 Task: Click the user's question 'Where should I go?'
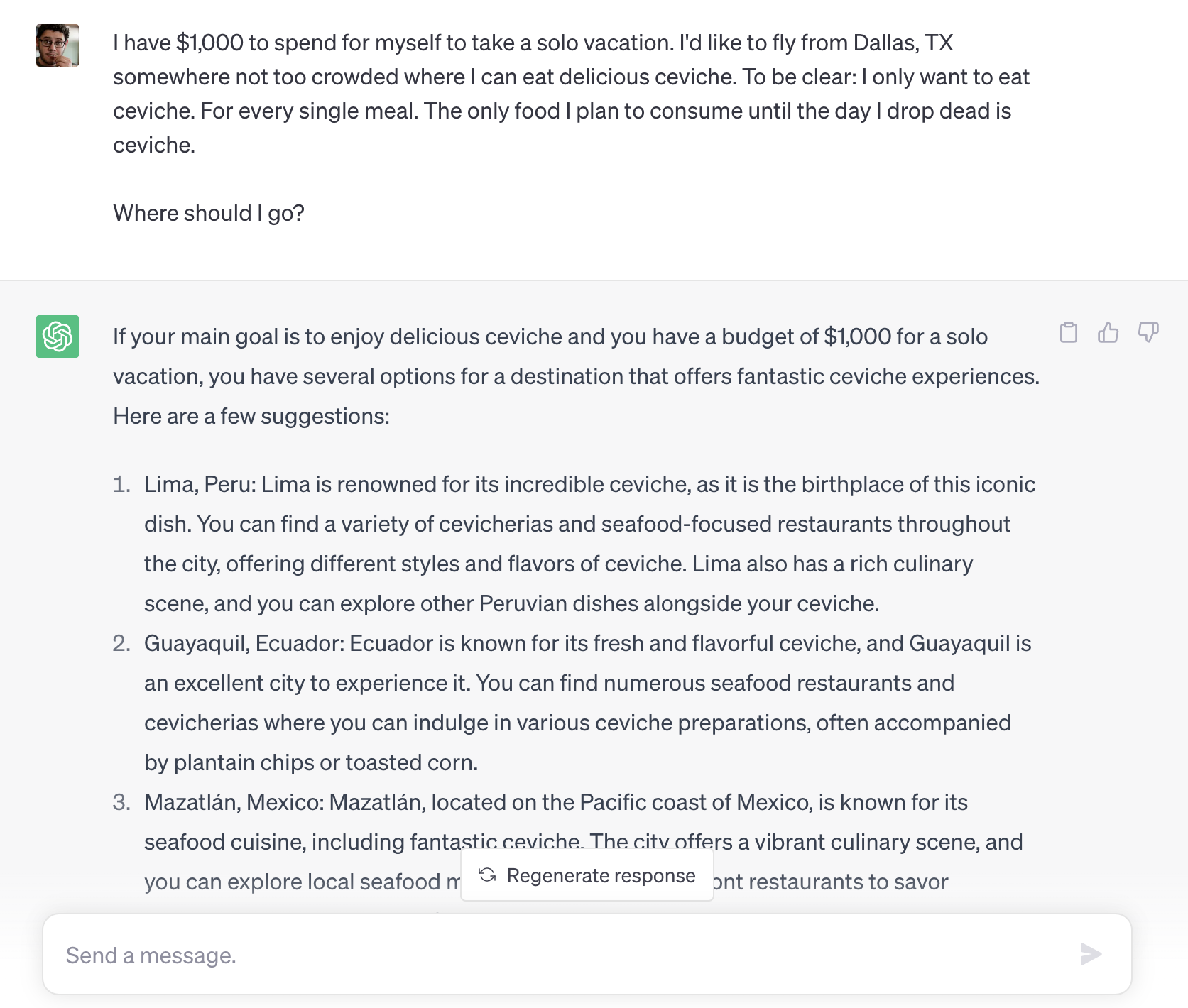point(209,213)
